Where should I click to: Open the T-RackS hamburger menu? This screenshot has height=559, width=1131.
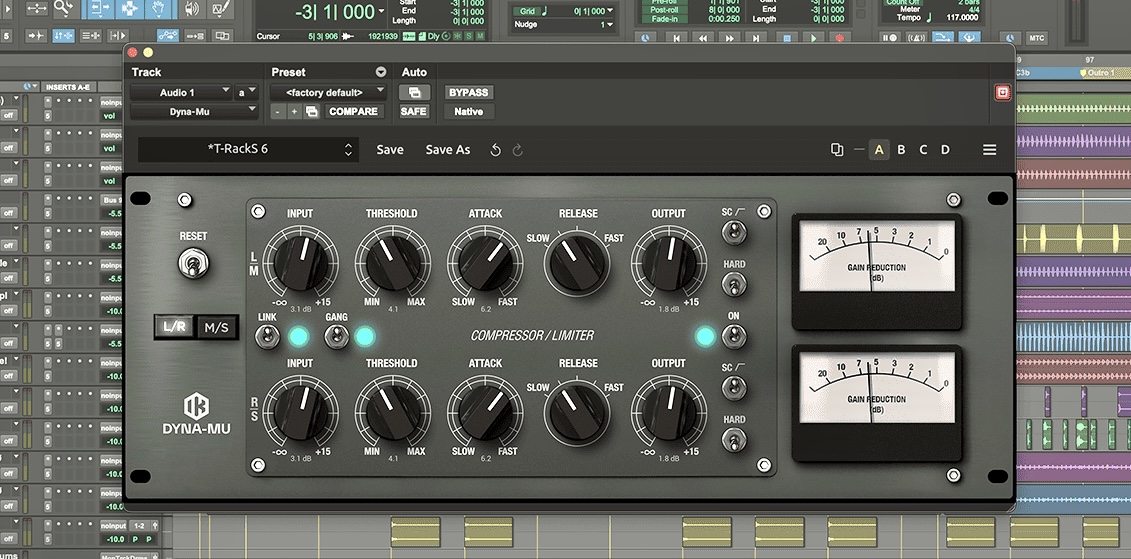[990, 150]
